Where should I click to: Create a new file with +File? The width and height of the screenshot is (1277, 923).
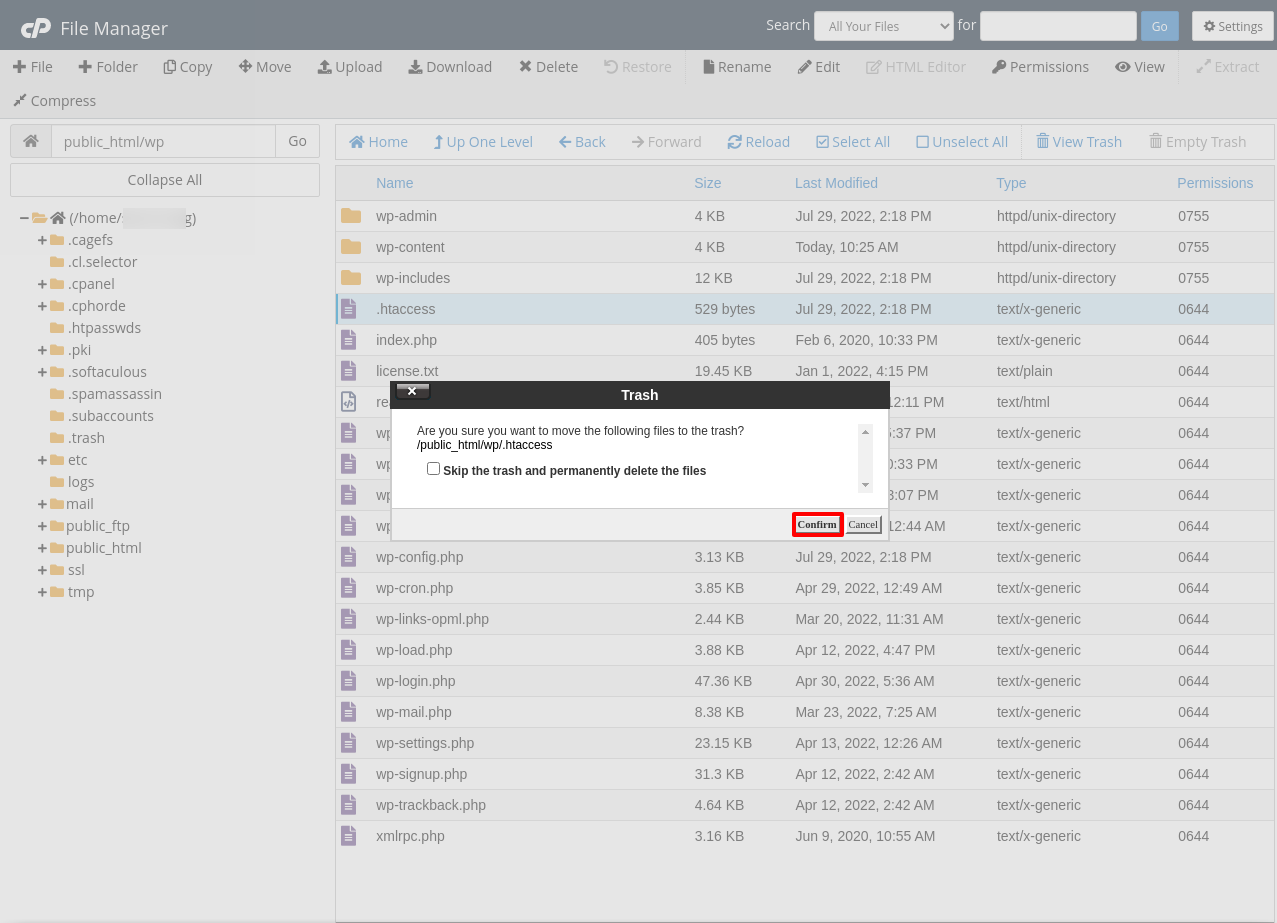[33, 67]
